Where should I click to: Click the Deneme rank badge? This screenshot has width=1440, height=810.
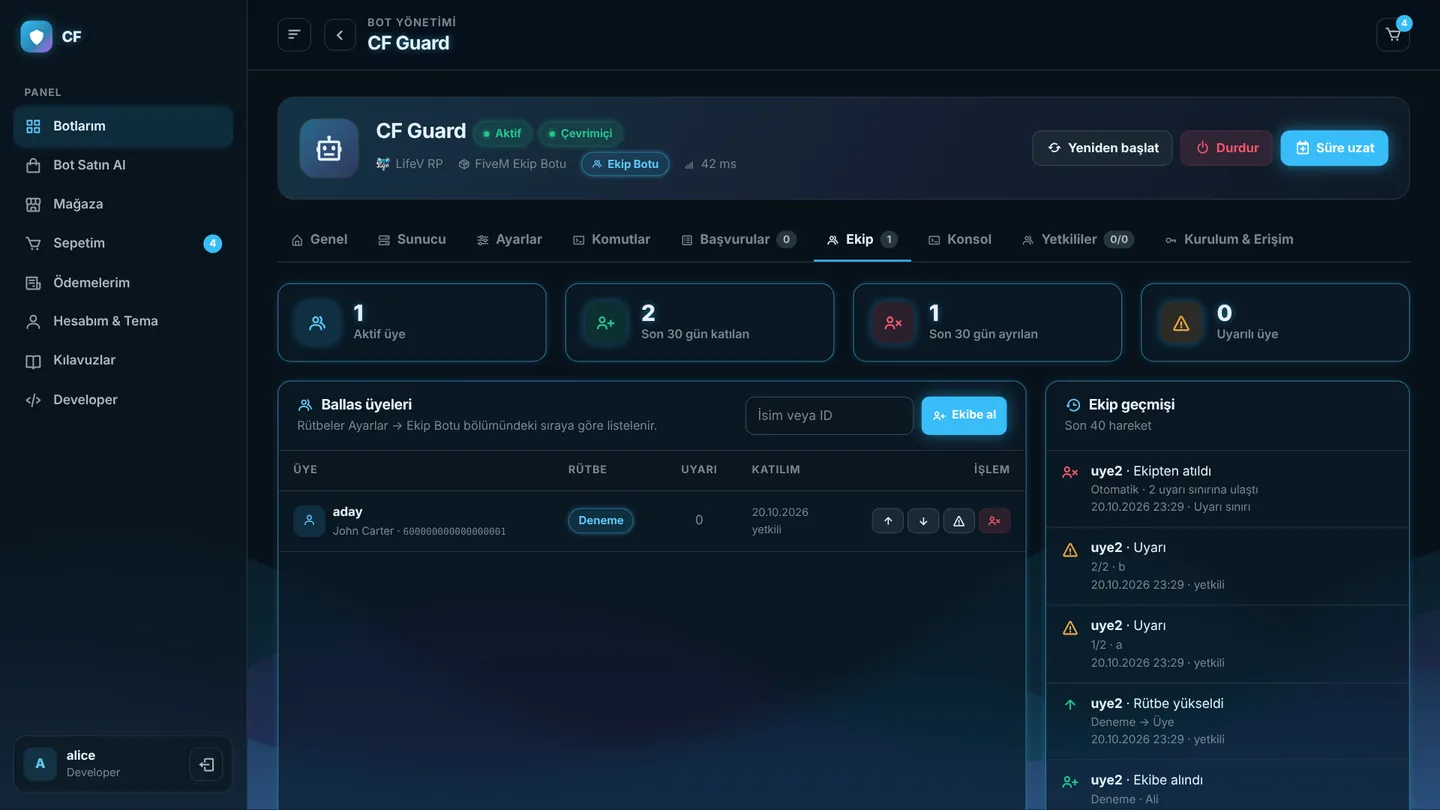point(601,521)
